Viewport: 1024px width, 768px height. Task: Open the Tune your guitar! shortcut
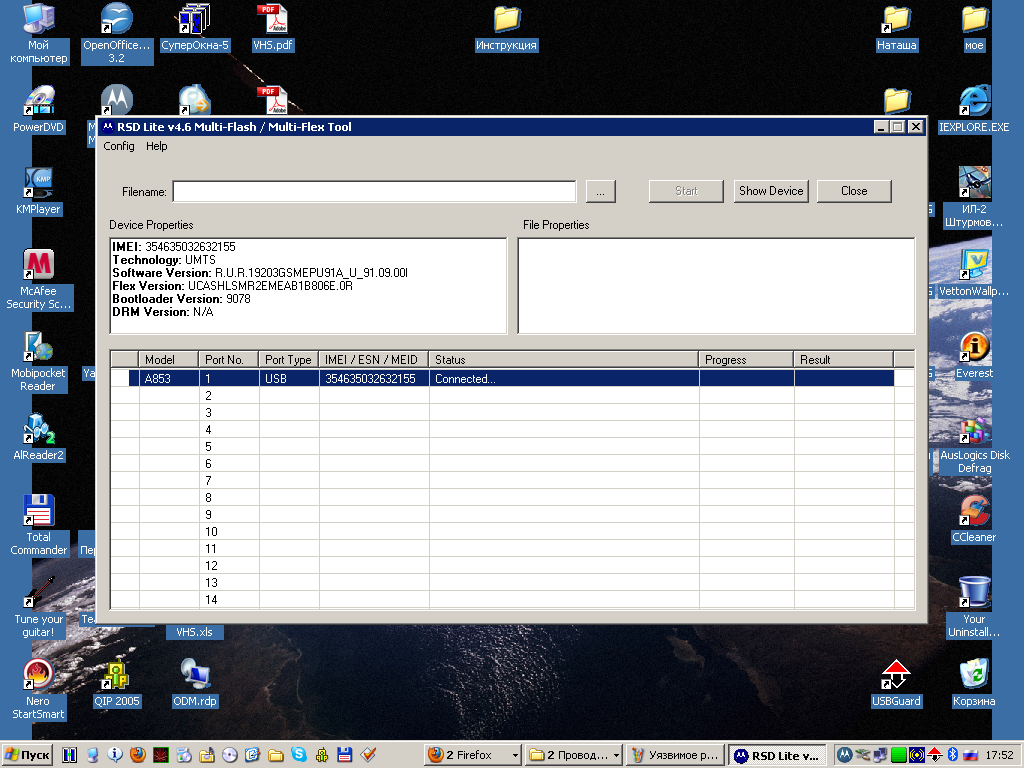point(39,608)
